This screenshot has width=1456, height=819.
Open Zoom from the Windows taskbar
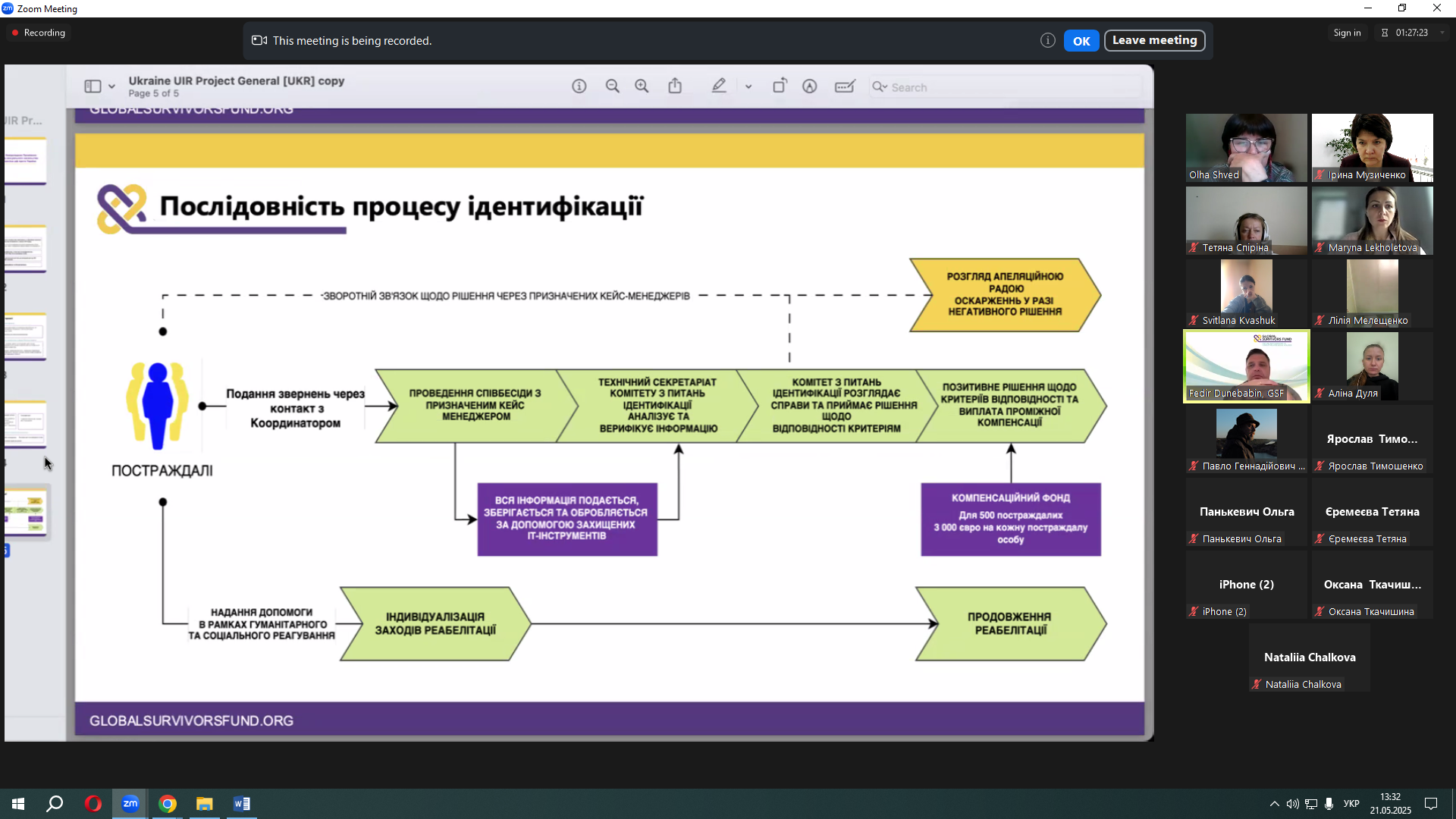tap(130, 804)
